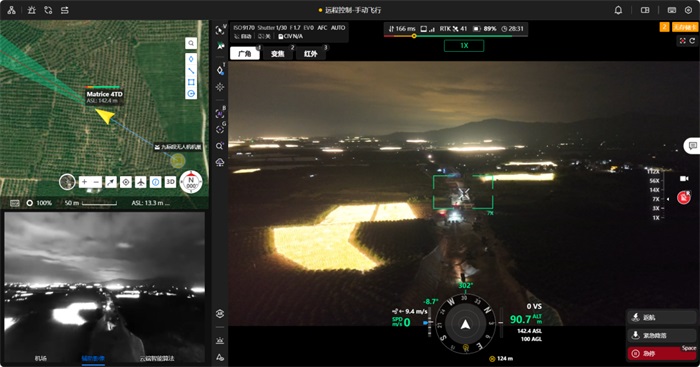
Task: Click the beacon light icon in sidebar
Action: [220, 341]
